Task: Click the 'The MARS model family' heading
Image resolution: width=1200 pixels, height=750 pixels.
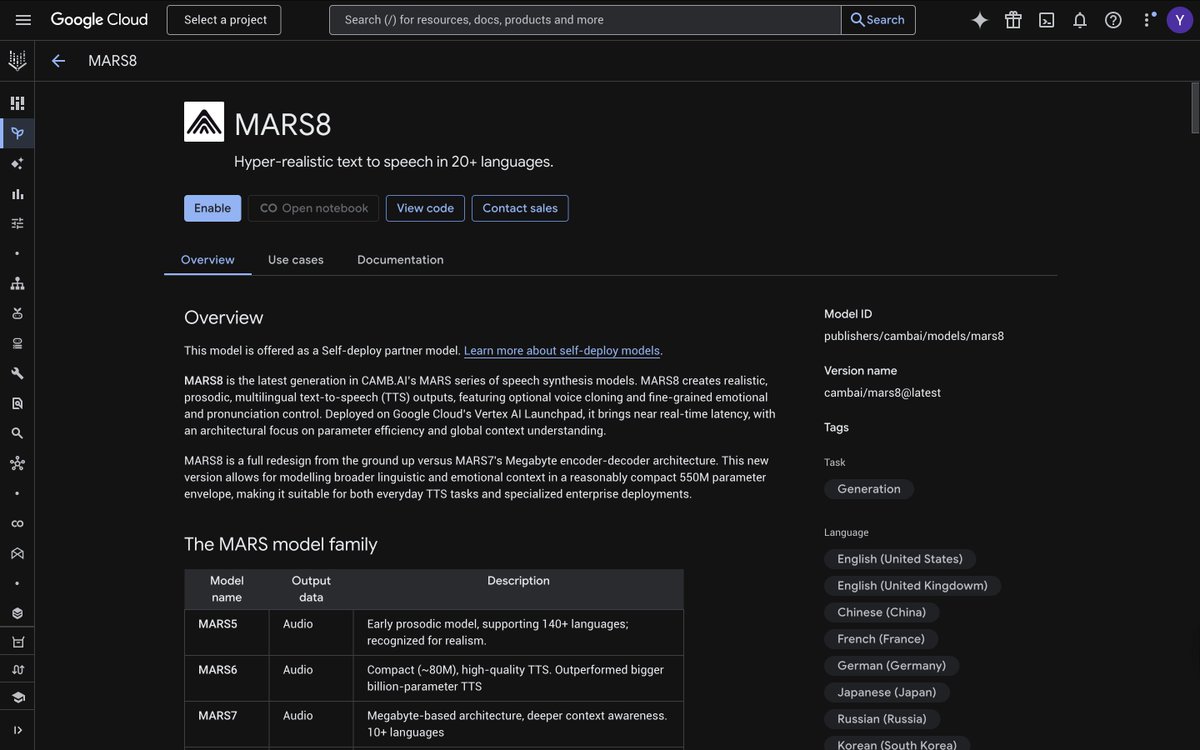Action: click(x=281, y=544)
